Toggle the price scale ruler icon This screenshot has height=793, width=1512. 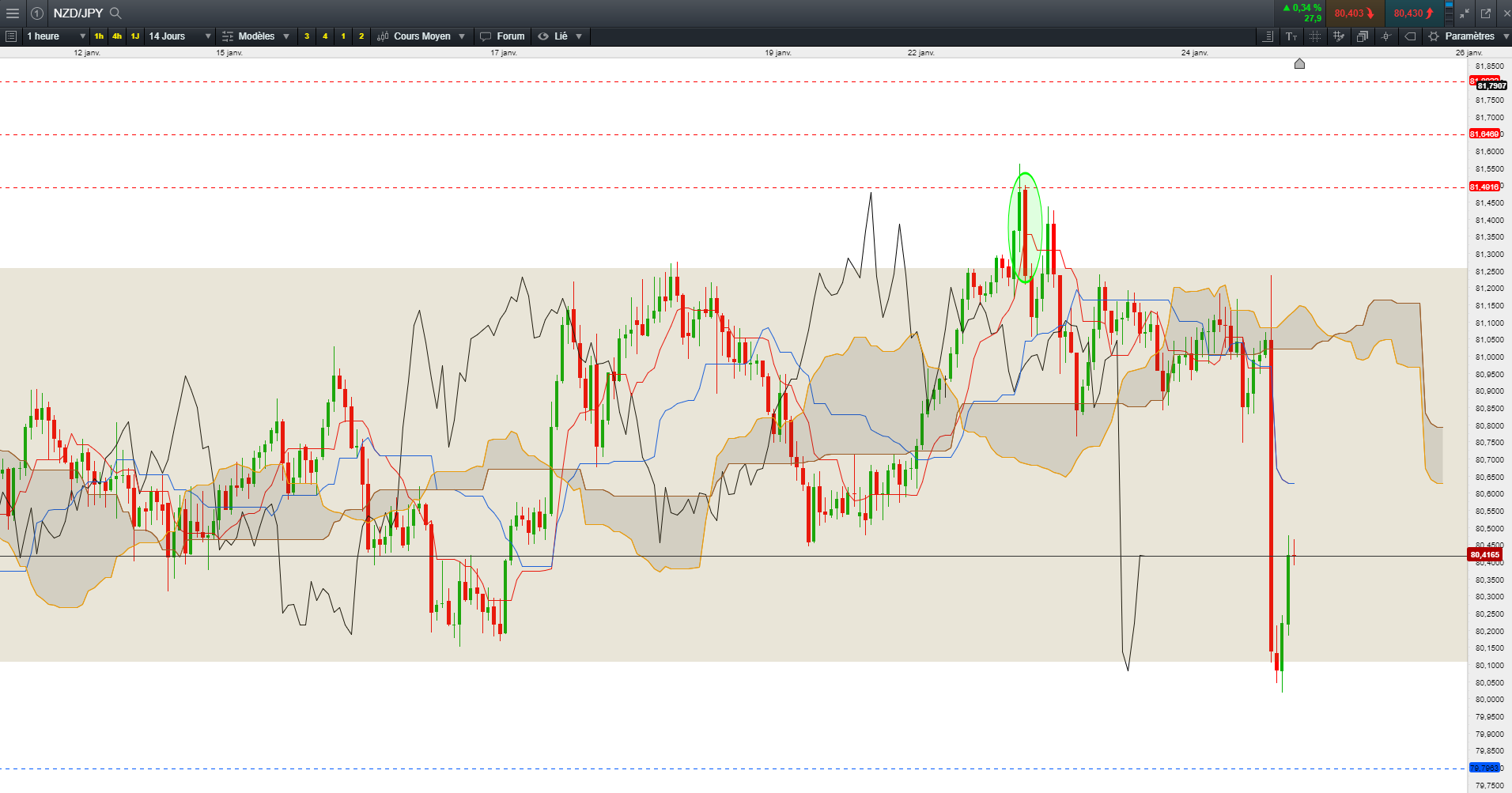(1268, 36)
